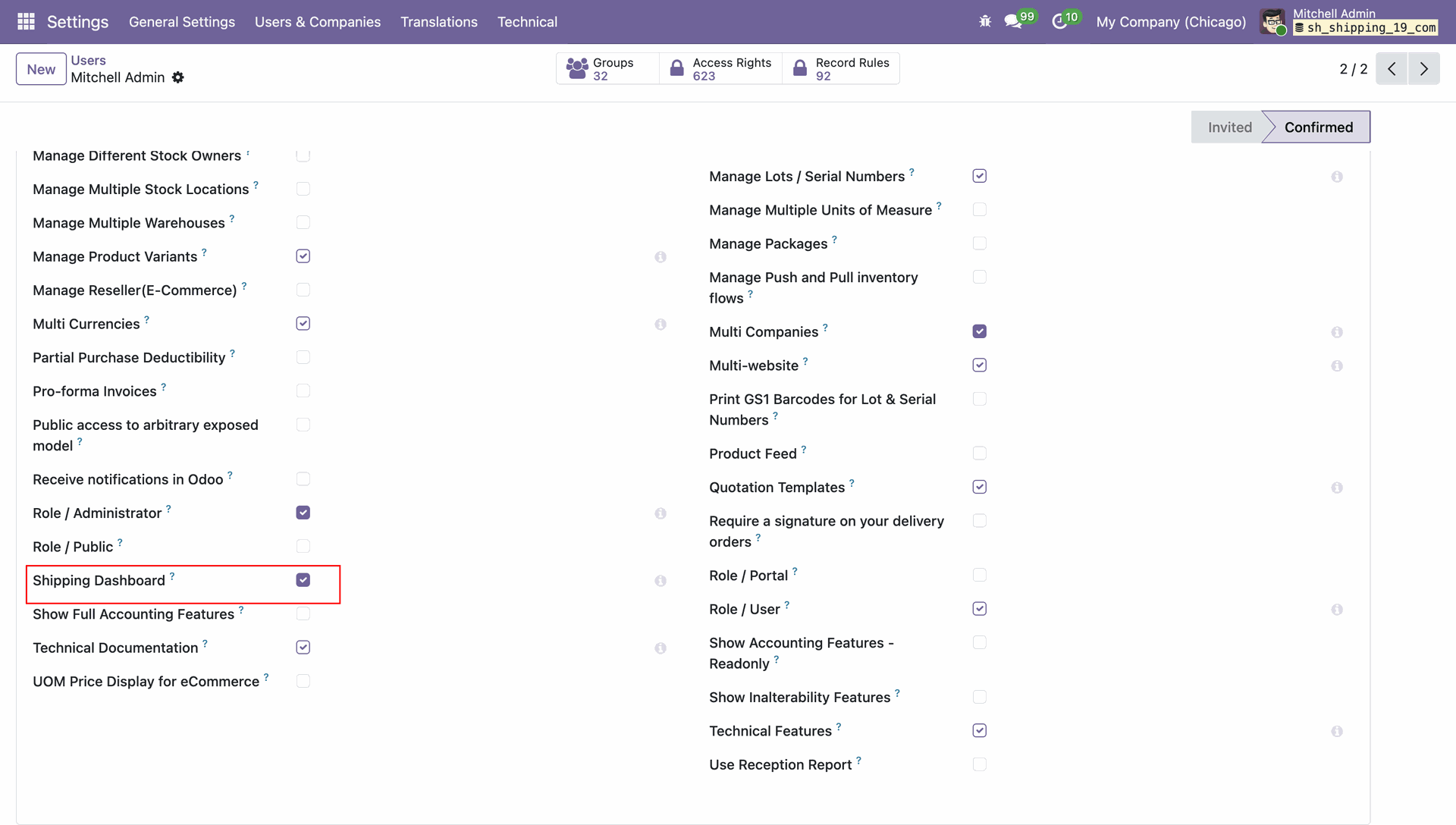
Task: Open the Groups smart button
Action: coord(607,69)
